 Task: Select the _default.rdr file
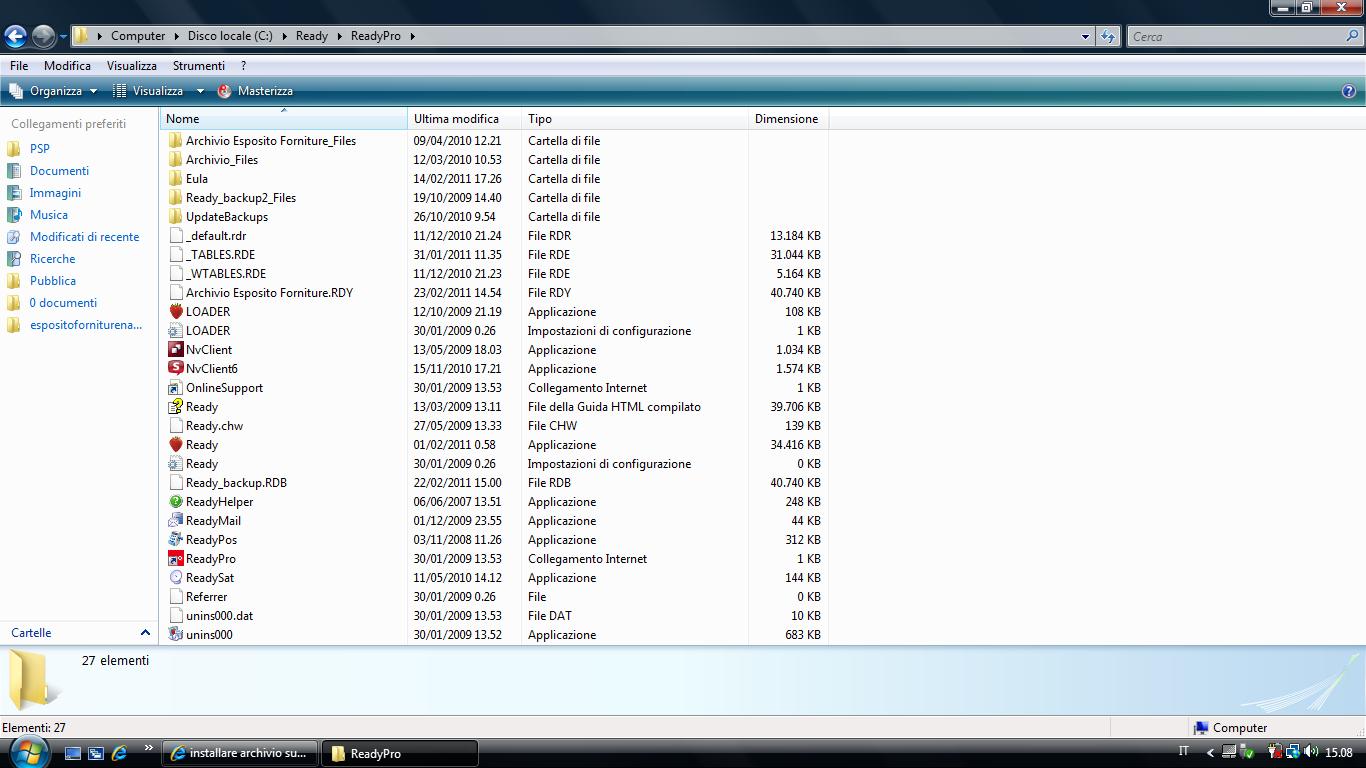pos(216,236)
